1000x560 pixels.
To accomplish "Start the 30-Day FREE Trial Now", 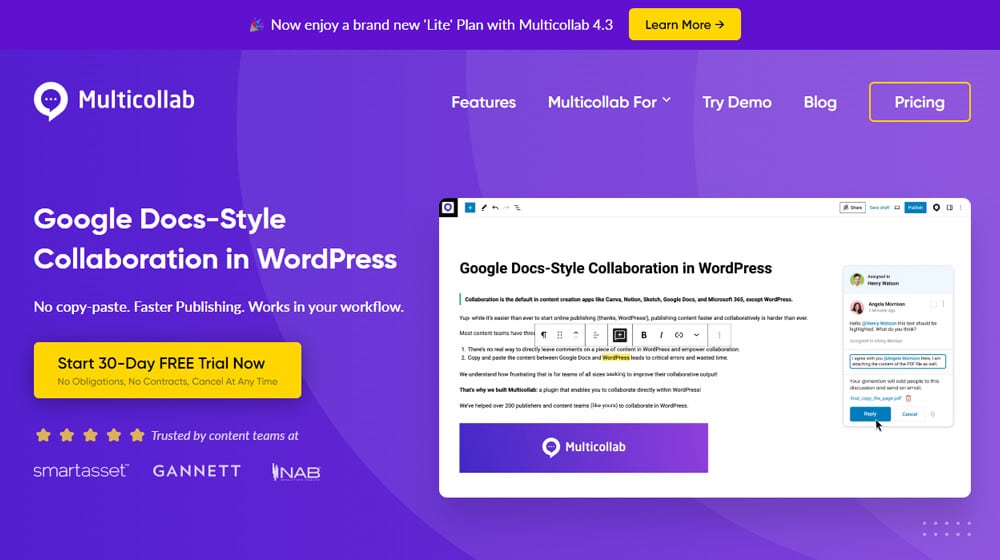I will [167, 370].
